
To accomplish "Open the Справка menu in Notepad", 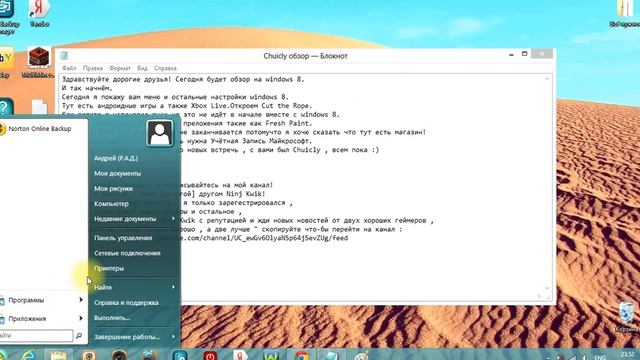I will pos(165,68).
